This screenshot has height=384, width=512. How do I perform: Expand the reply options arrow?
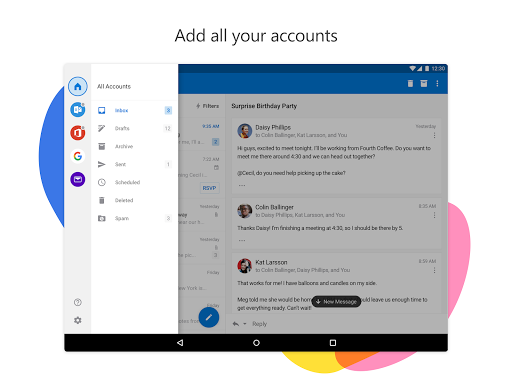(x=245, y=324)
